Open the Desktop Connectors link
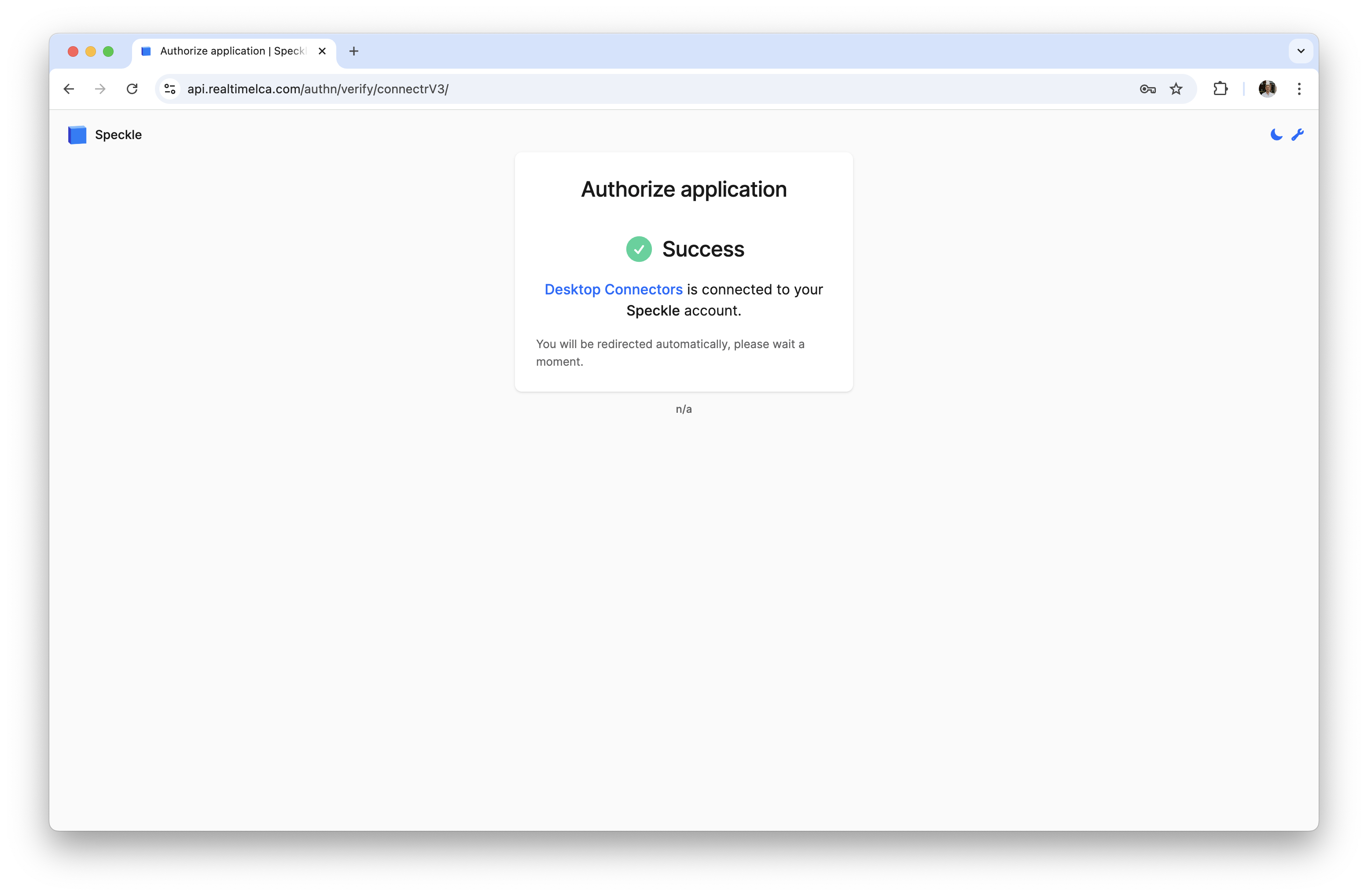This screenshot has width=1368, height=896. pyautogui.click(x=613, y=290)
